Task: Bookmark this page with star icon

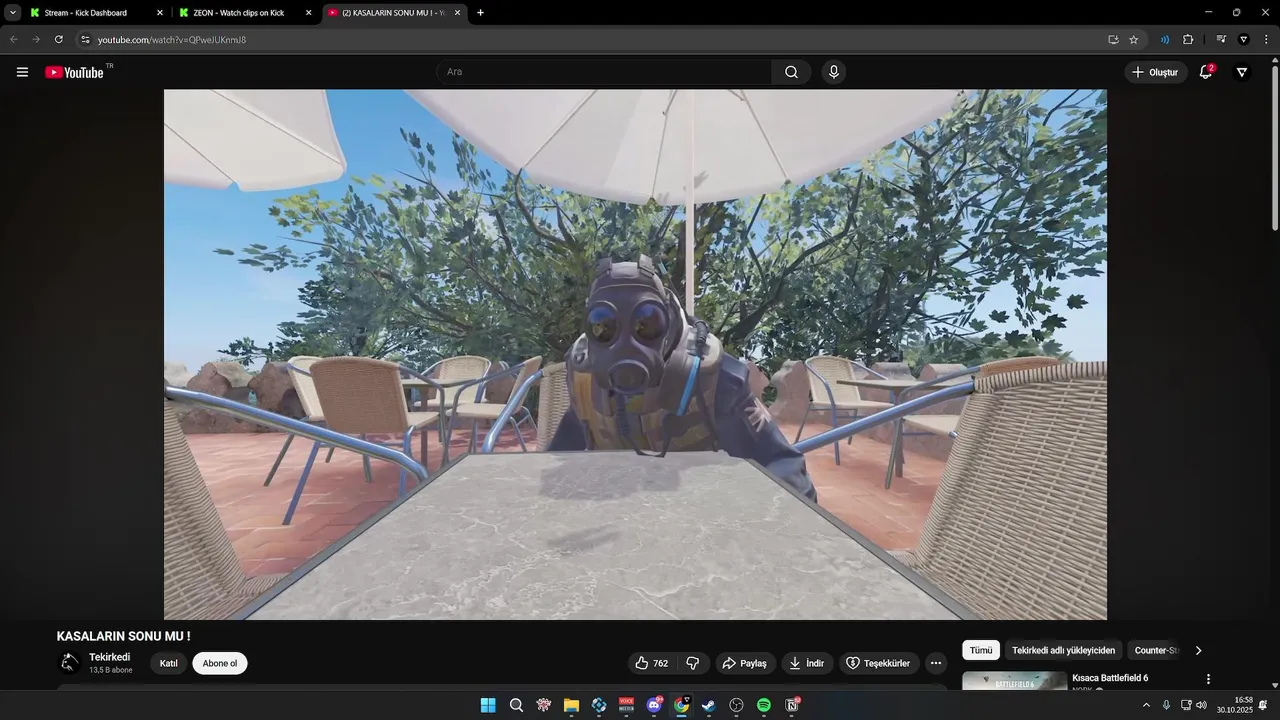Action: [x=1133, y=40]
